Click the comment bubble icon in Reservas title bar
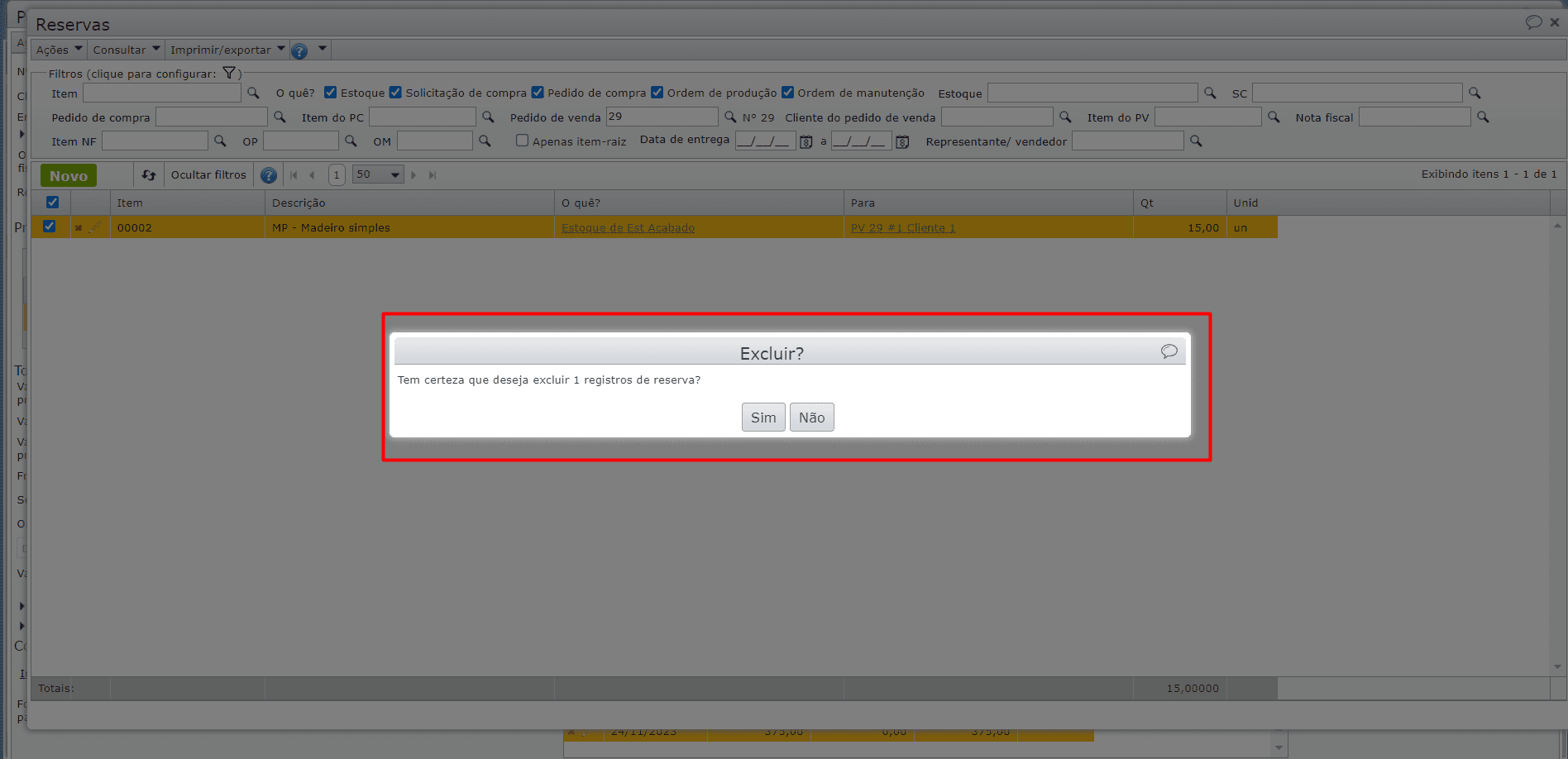 click(x=1533, y=22)
